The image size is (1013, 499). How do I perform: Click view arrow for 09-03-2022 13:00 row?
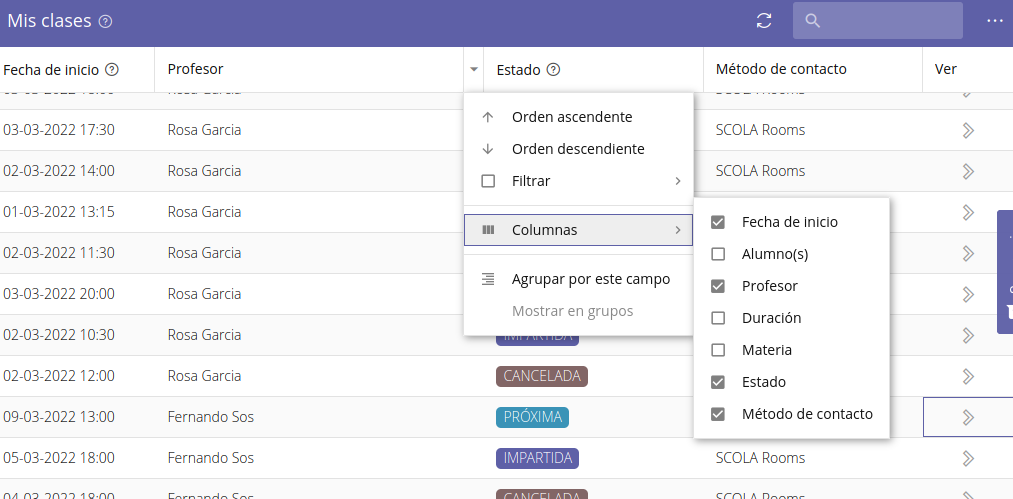click(967, 417)
